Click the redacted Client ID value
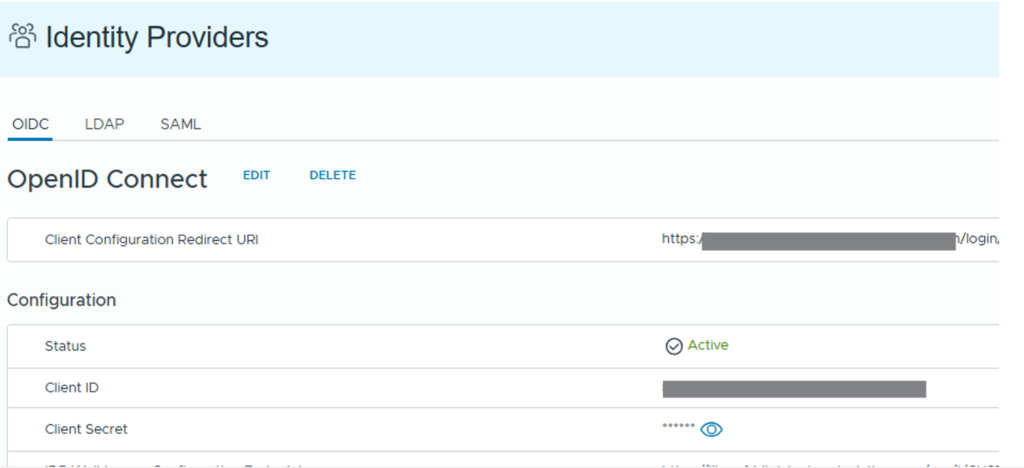This screenshot has width=1024, height=468. (794, 389)
